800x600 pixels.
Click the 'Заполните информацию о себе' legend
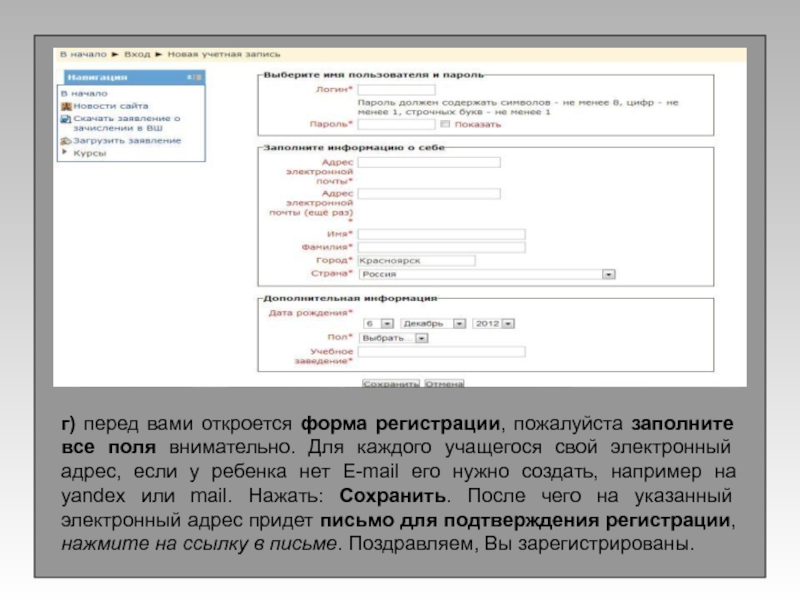[354, 147]
